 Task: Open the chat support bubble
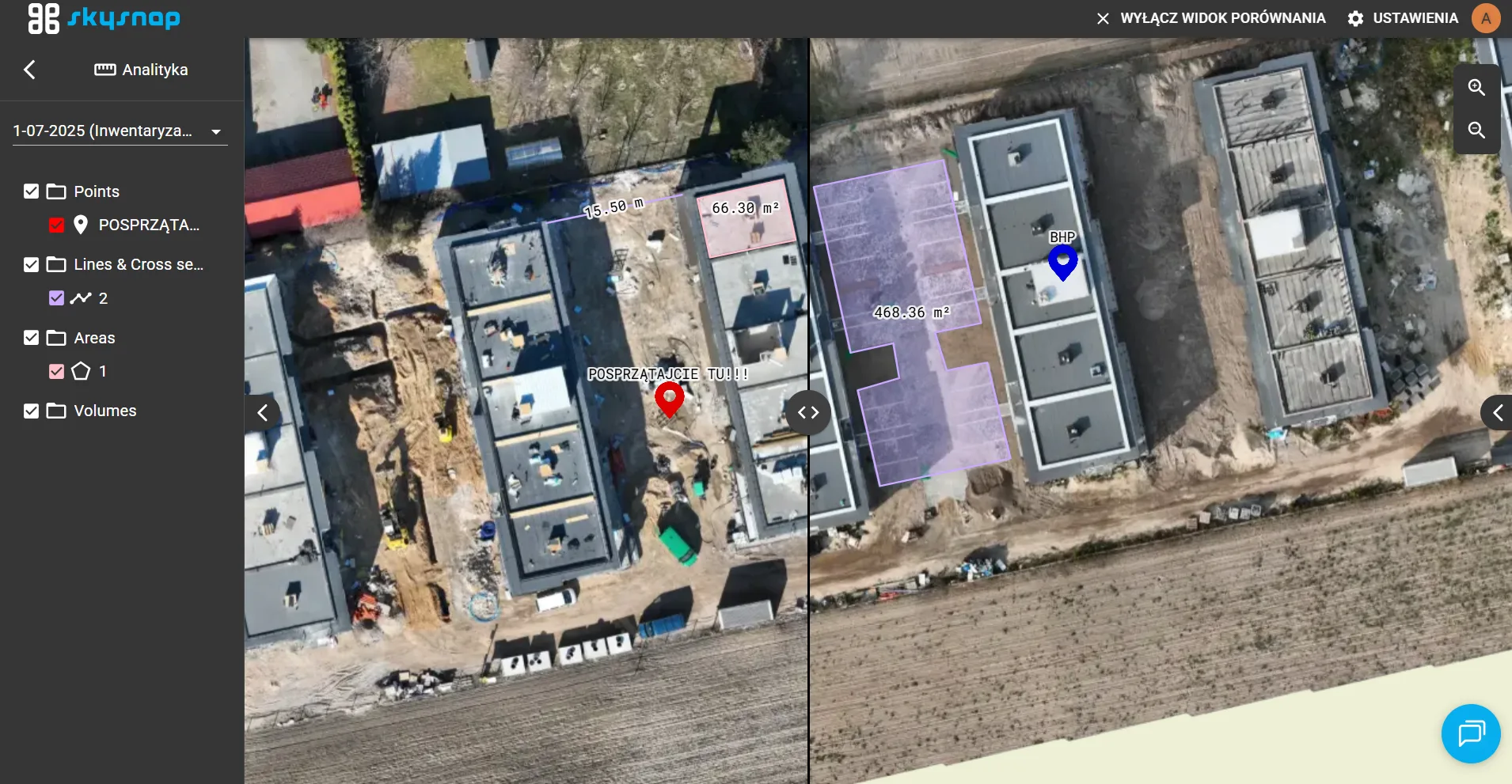[x=1470, y=733]
